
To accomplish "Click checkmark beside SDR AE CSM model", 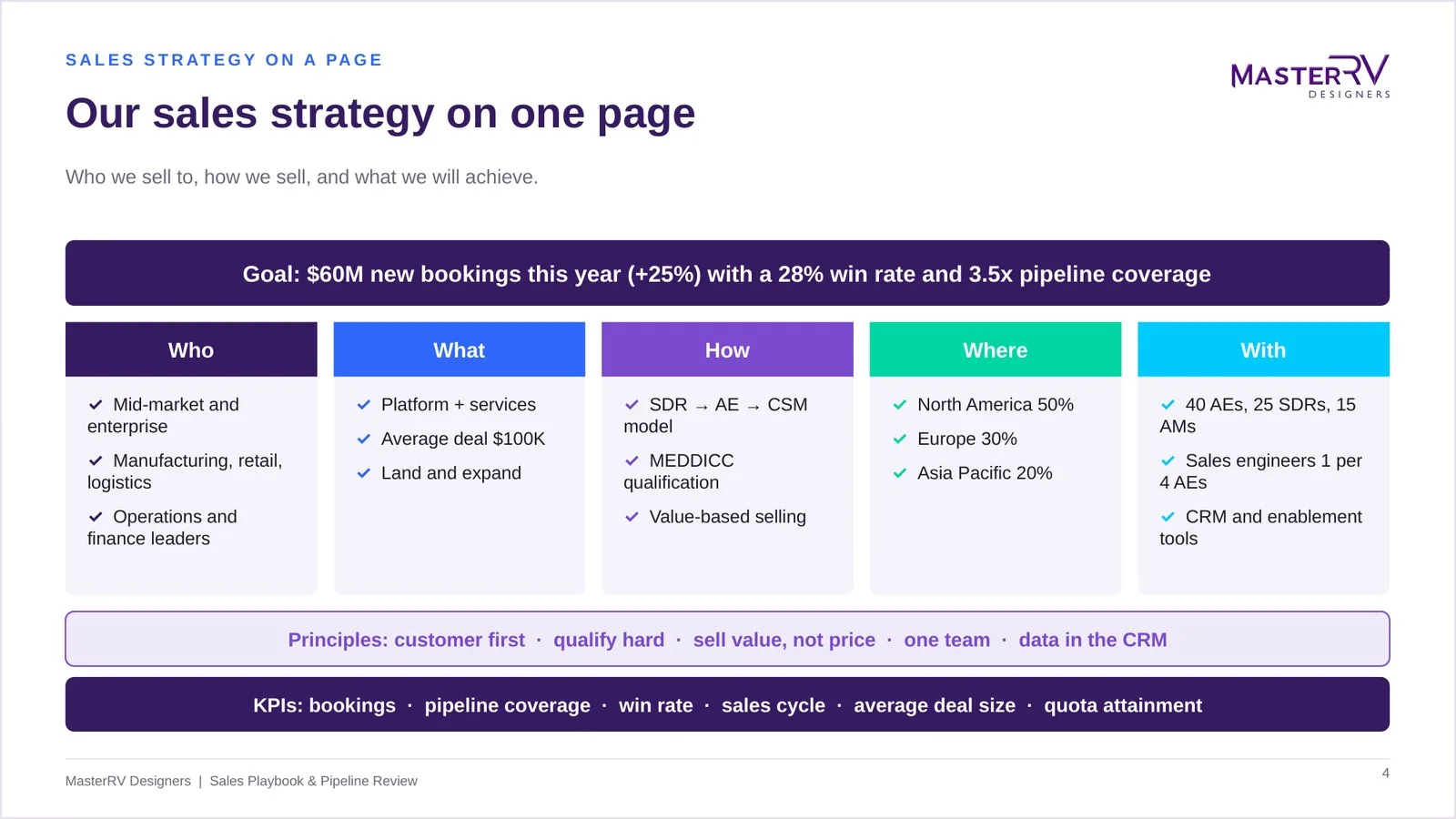I will pyautogui.click(x=632, y=405).
